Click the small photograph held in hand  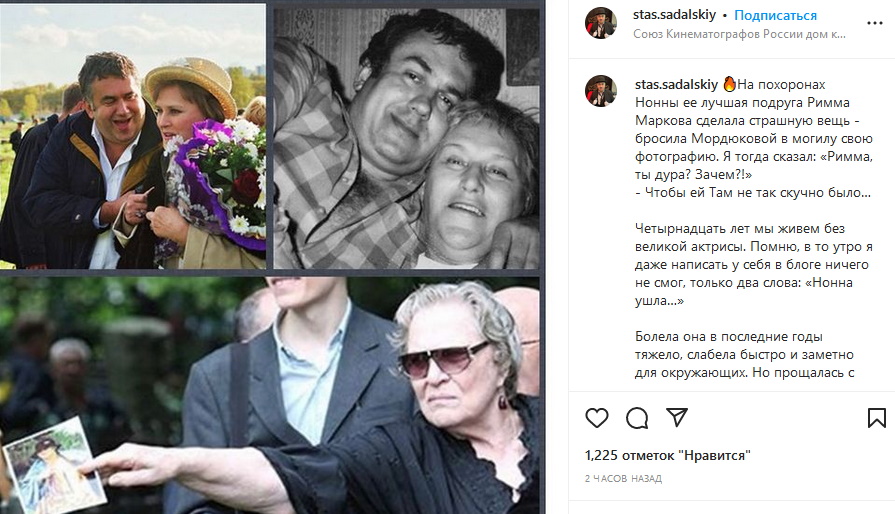tap(53, 466)
